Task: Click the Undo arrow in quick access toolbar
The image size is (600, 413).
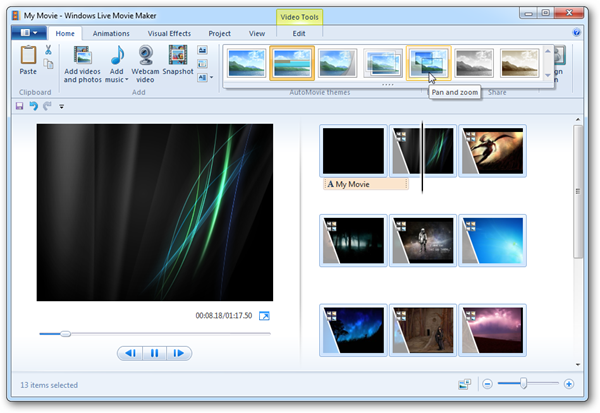Action: click(x=33, y=106)
